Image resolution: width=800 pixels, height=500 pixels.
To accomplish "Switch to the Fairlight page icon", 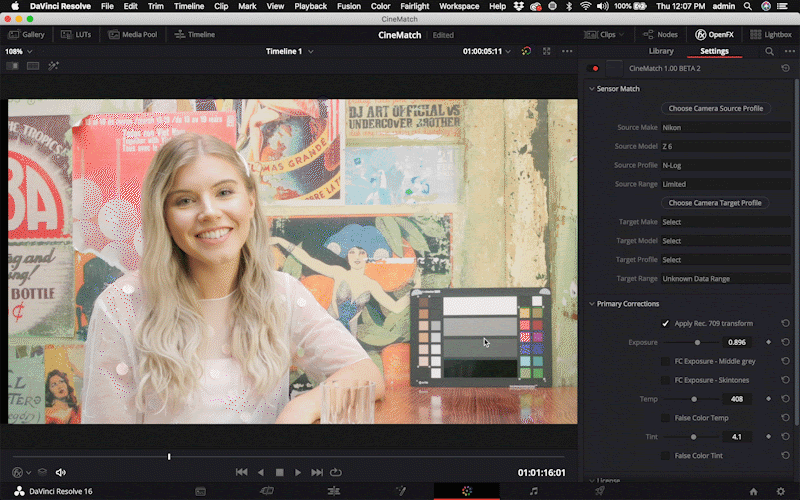I will [x=533, y=491].
